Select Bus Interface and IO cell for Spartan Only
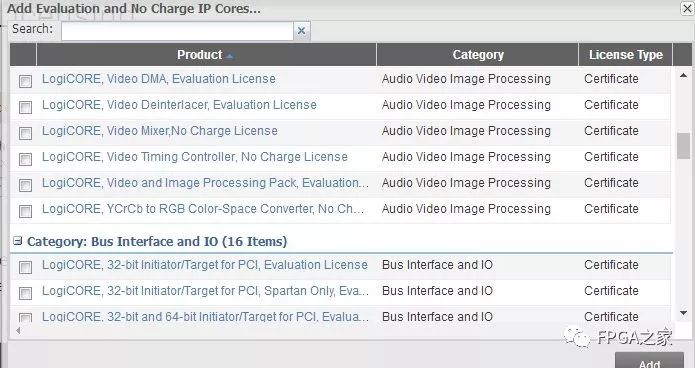695x368 pixels. click(x=437, y=291)
